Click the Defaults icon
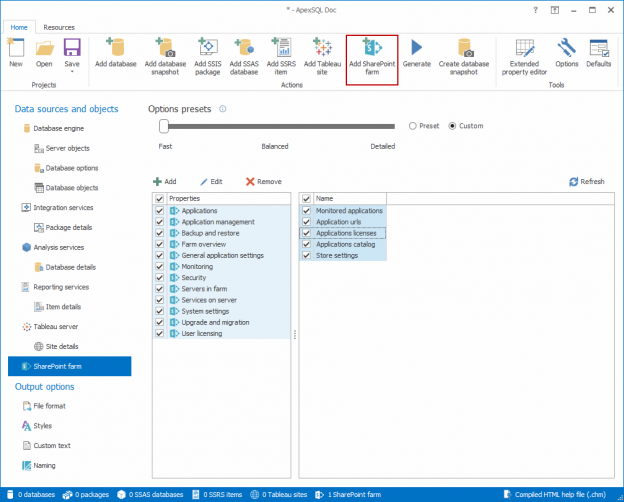Screen dimensions: 624x502 599,53
